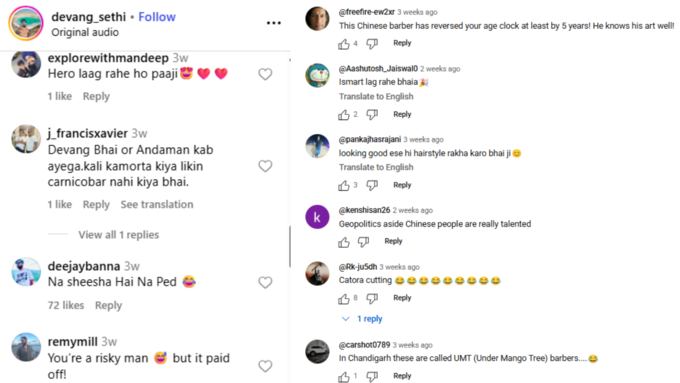Open devang_sethi's profile picture
This screenshot has width=680, height=383.
click(26, 23)
